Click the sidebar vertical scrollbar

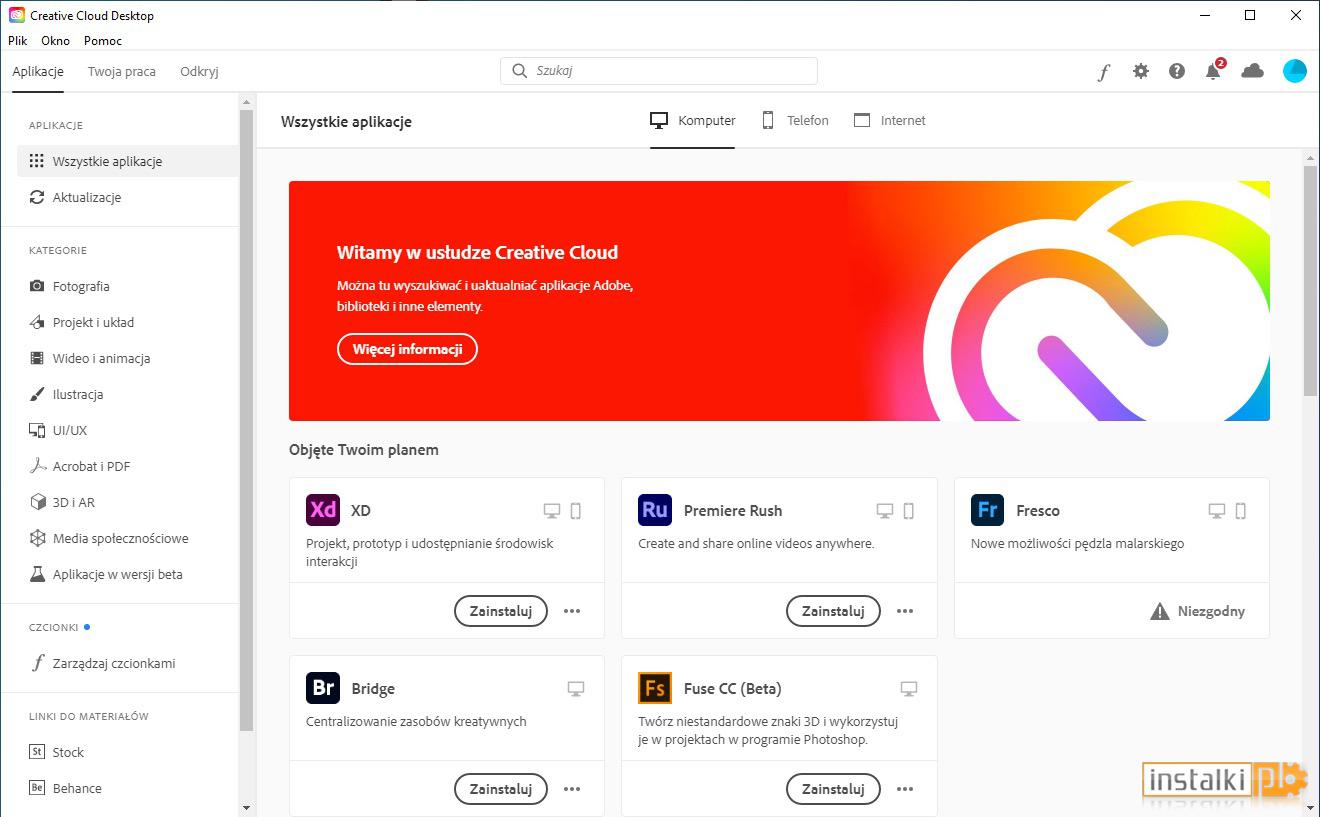247,420
